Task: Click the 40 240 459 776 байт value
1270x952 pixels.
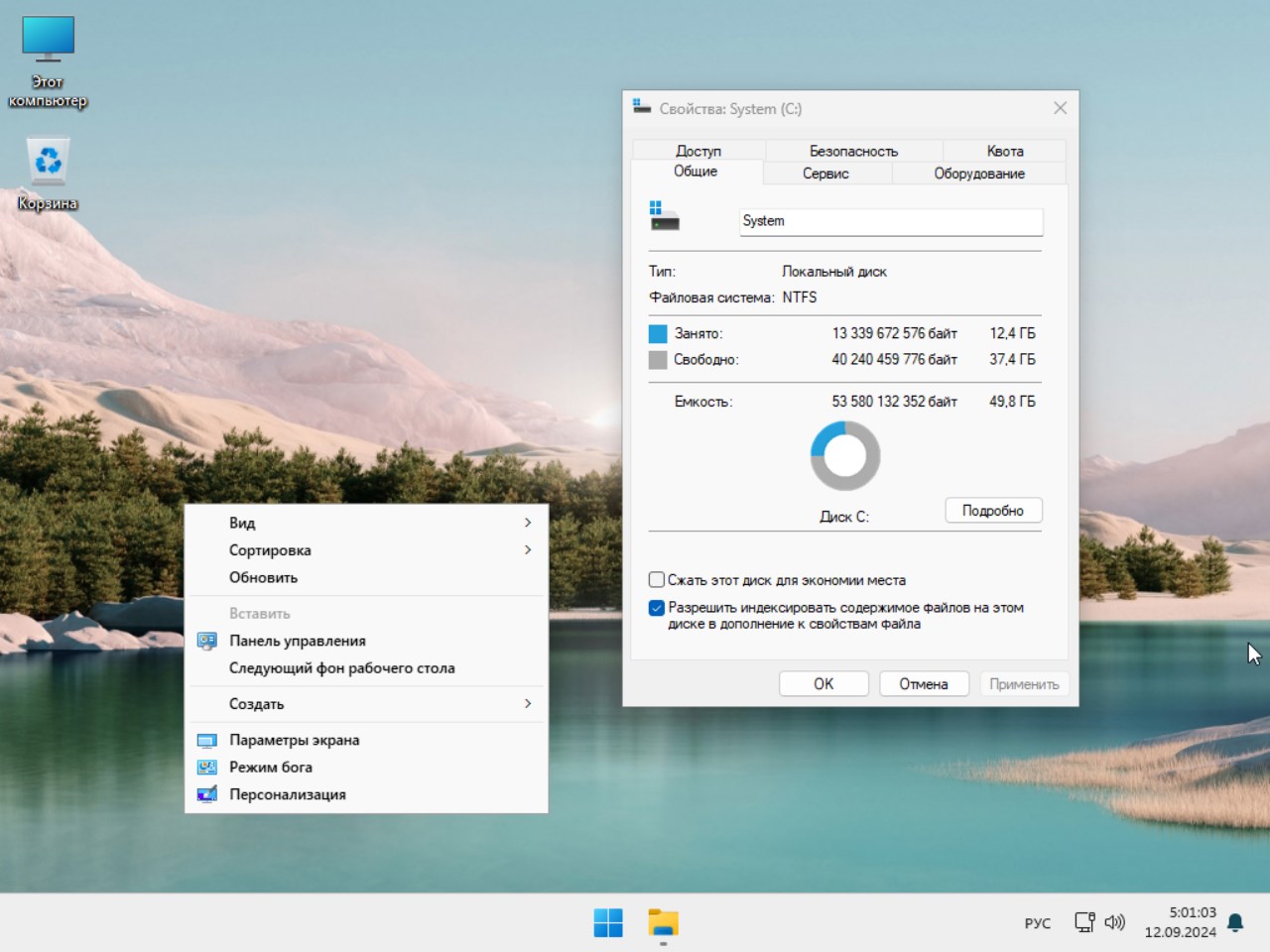Action: 895,359
